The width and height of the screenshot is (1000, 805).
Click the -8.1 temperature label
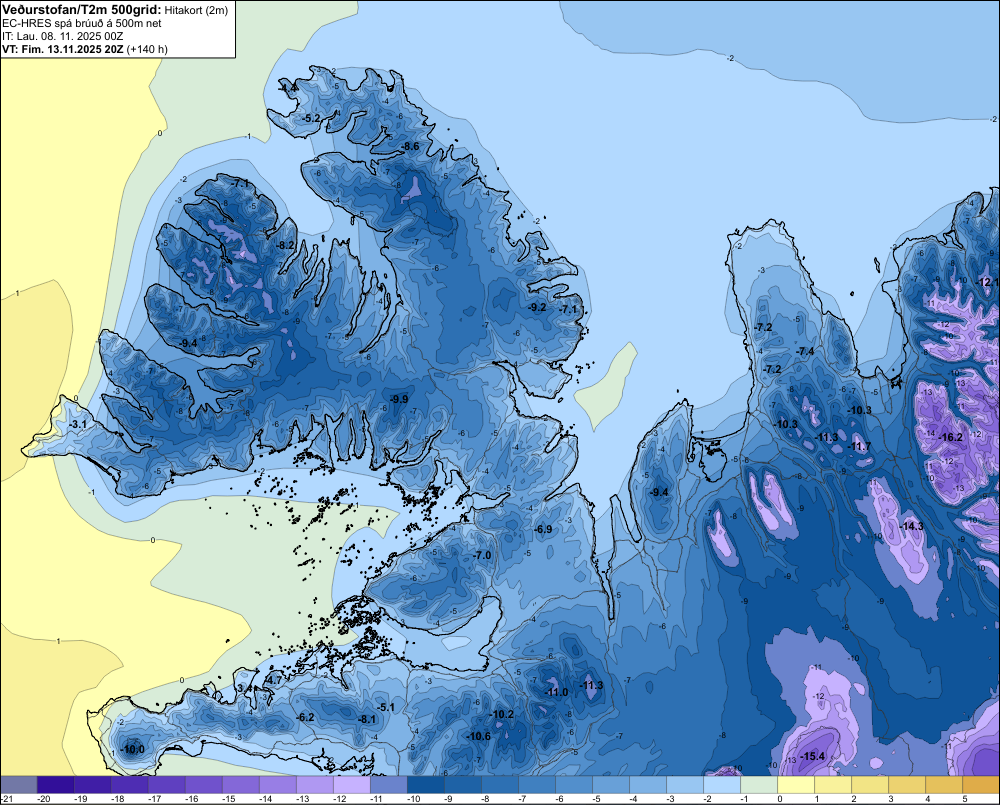click(x=367, y=719)
